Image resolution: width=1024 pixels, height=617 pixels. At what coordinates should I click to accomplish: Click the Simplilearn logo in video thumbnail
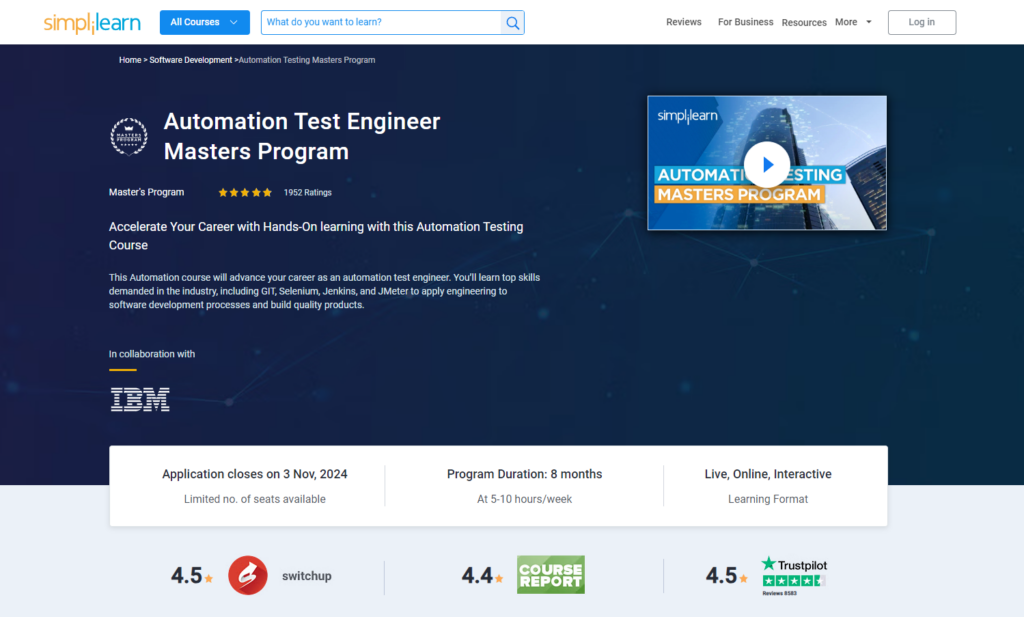tap(687, 116)
